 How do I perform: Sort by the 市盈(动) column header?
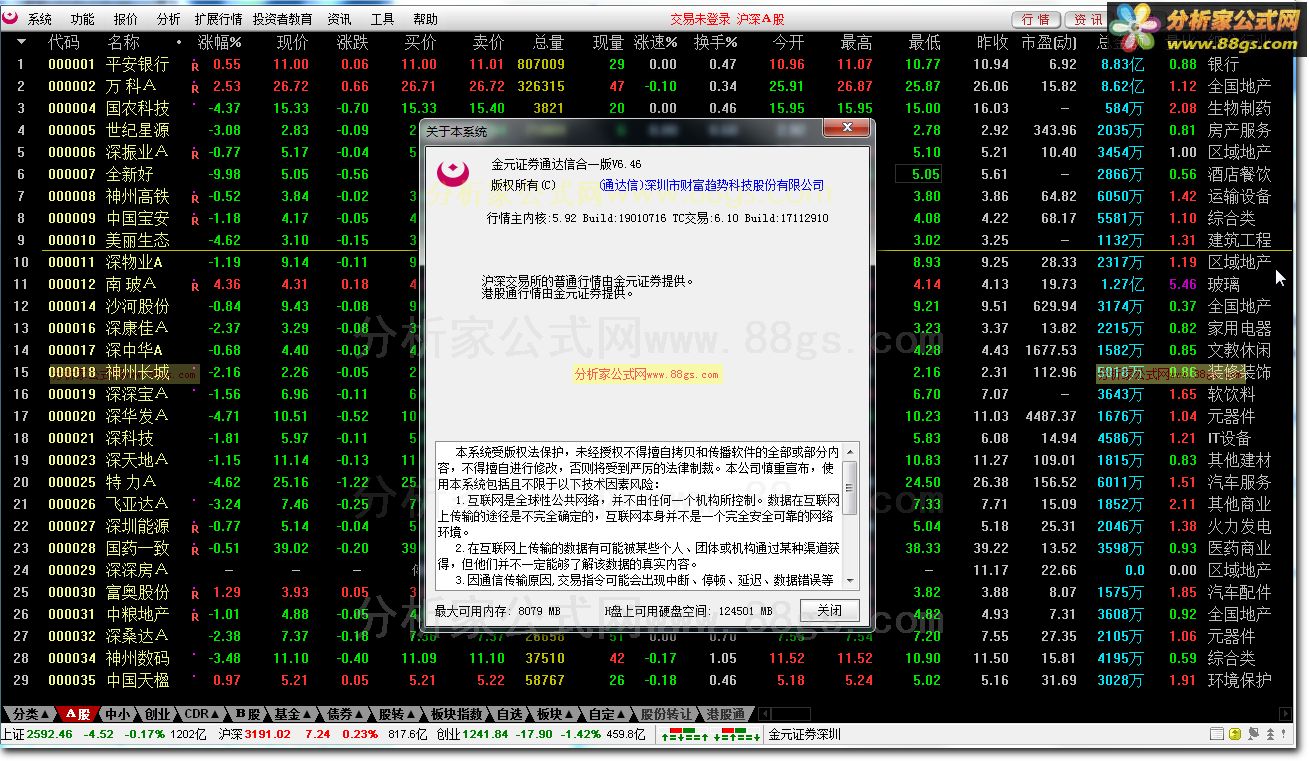coord(1049,43)
